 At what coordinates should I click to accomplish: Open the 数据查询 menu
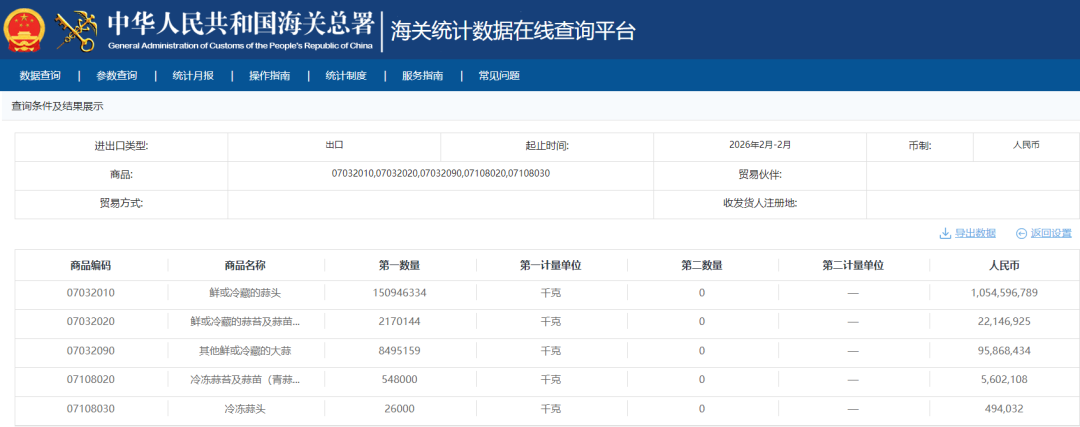(40, 76)
